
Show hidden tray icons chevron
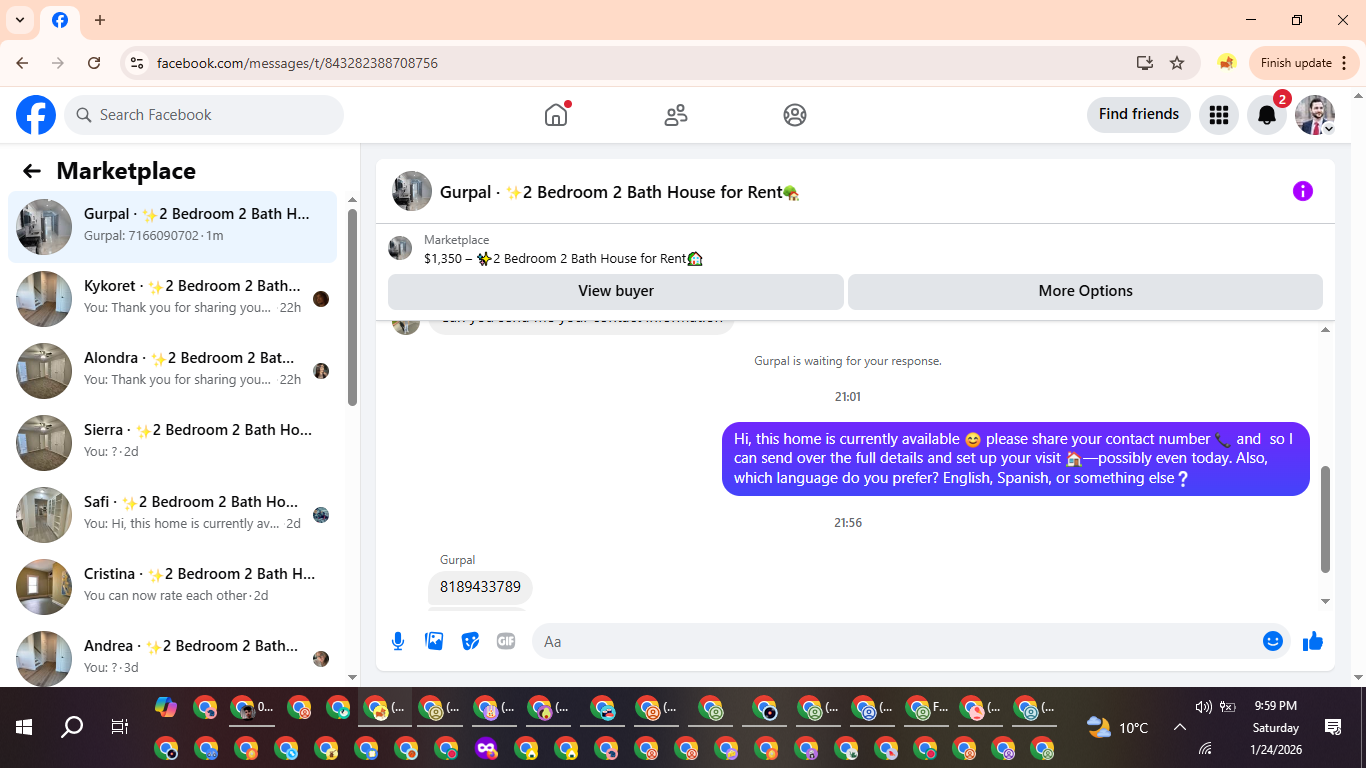(x=1180, y=727)
